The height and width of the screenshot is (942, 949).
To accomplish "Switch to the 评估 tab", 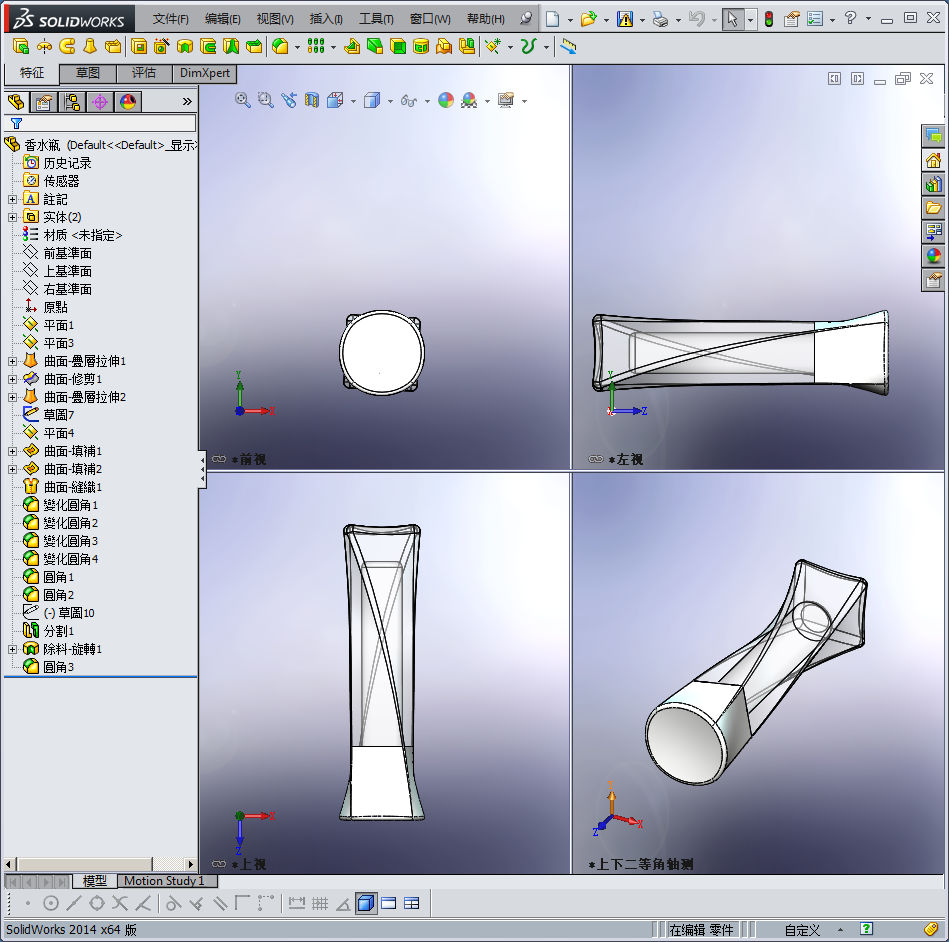I will (144, 73).
